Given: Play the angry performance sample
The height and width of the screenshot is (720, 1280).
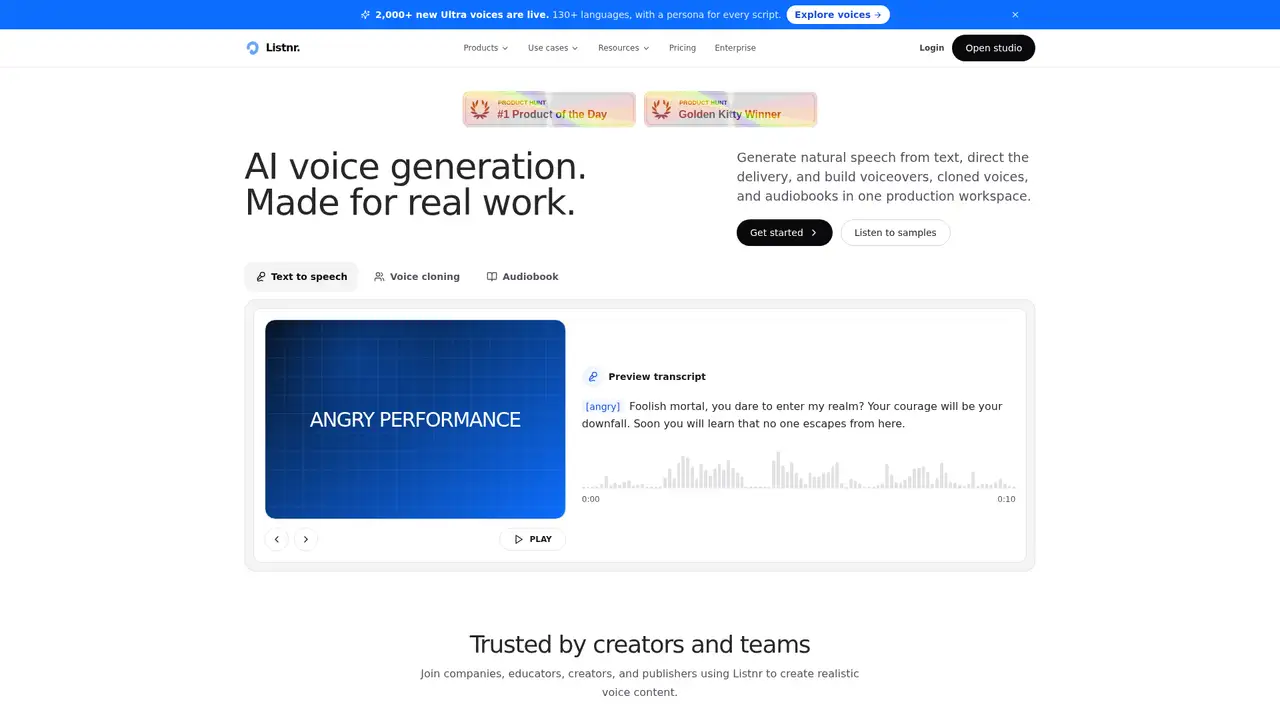Looking at the screenshot, I should 532,539.
